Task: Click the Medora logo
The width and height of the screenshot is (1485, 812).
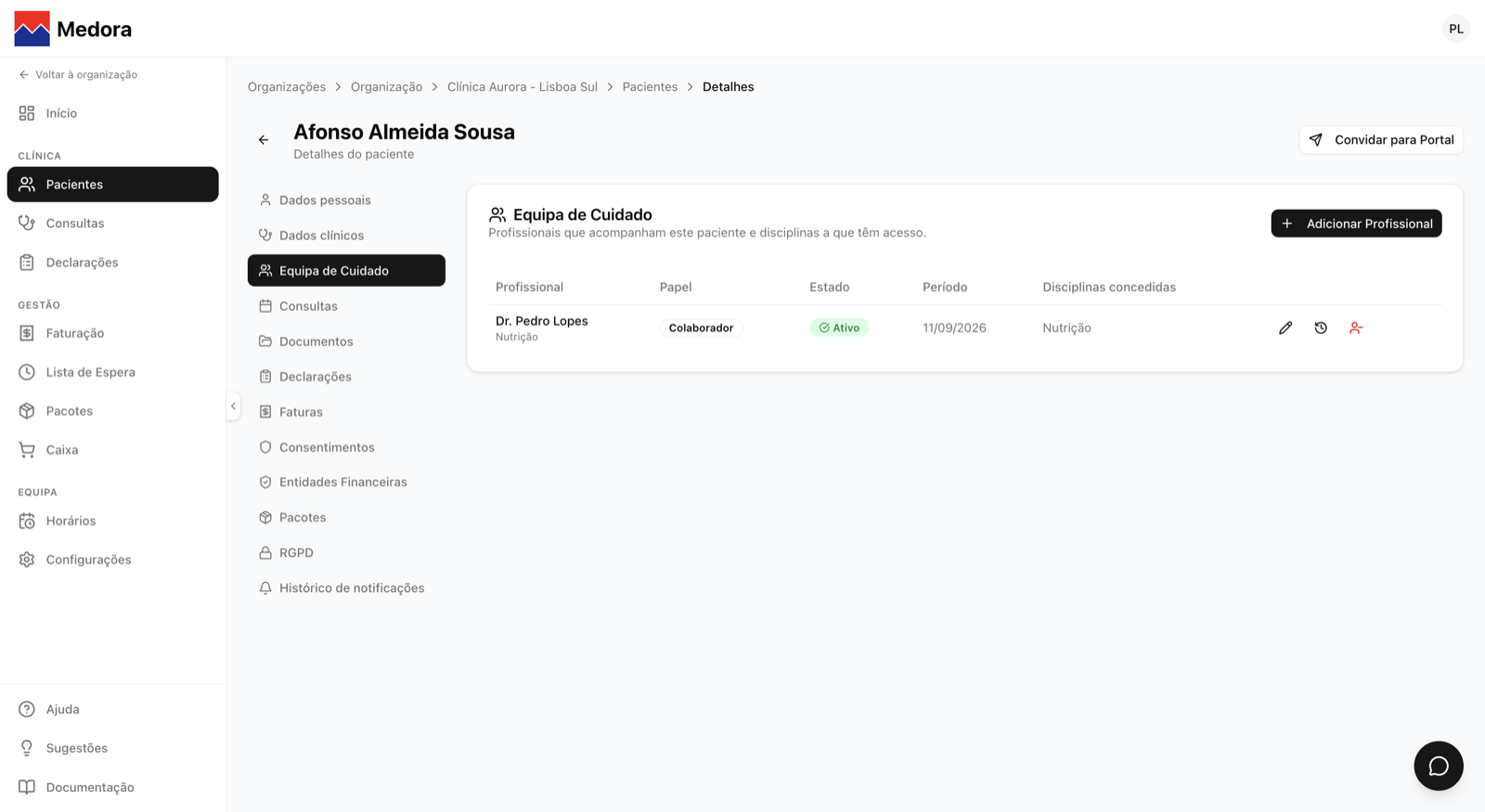Action: coord(73,29)
